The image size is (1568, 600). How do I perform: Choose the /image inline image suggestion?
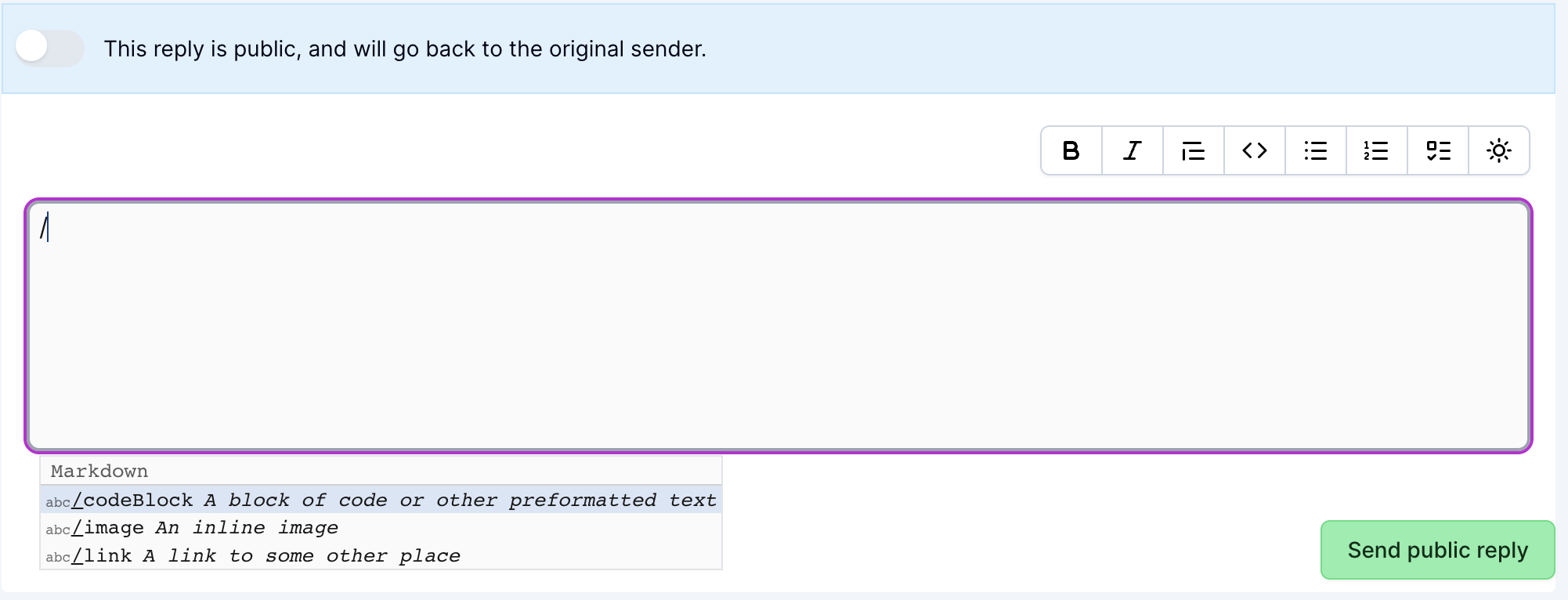[x=381, y=528]
